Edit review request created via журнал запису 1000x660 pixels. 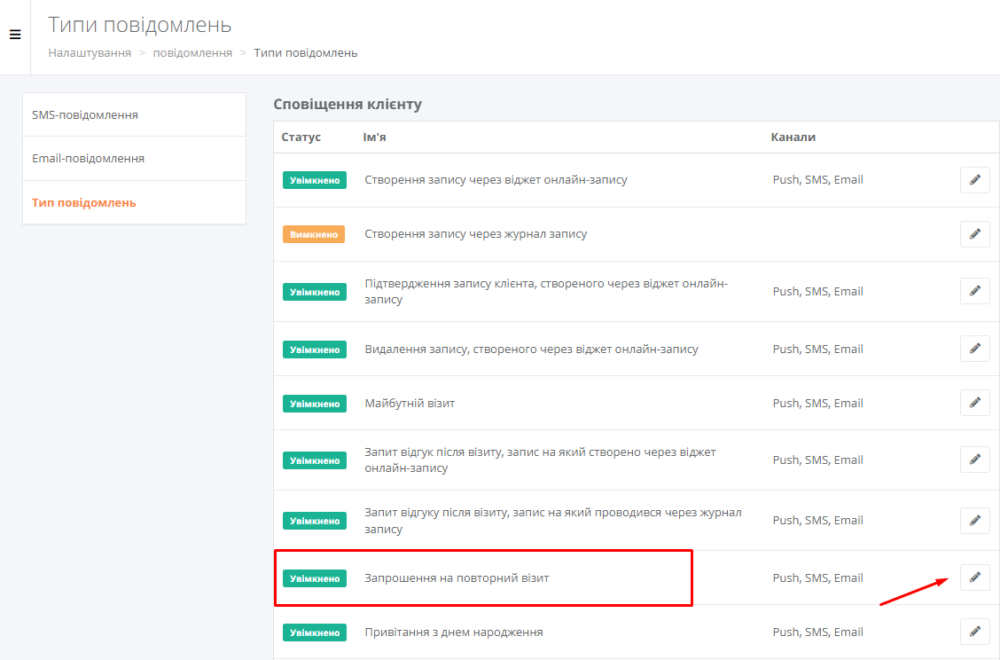[x=974, y=520]
